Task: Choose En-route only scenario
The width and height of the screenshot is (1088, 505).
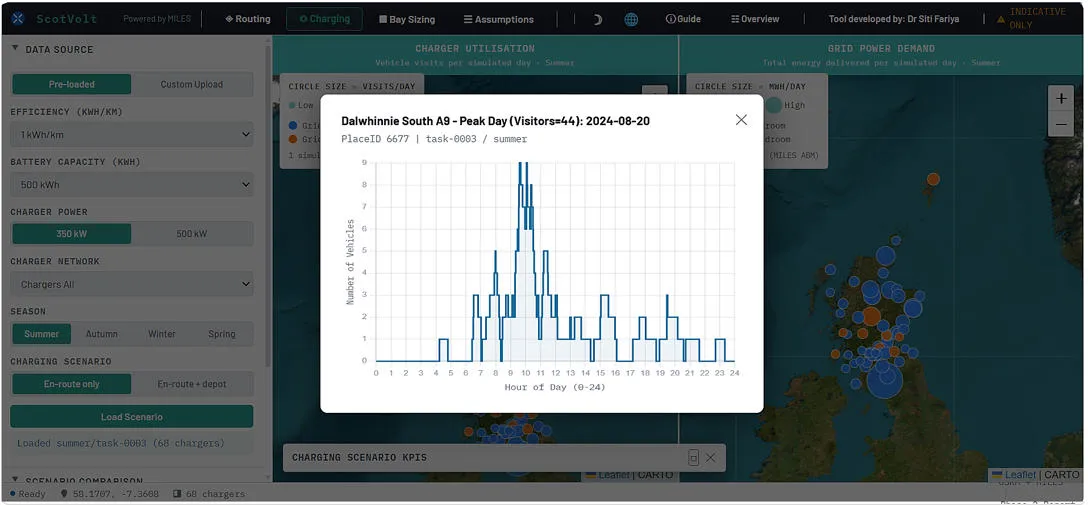Action: [71, 384]
